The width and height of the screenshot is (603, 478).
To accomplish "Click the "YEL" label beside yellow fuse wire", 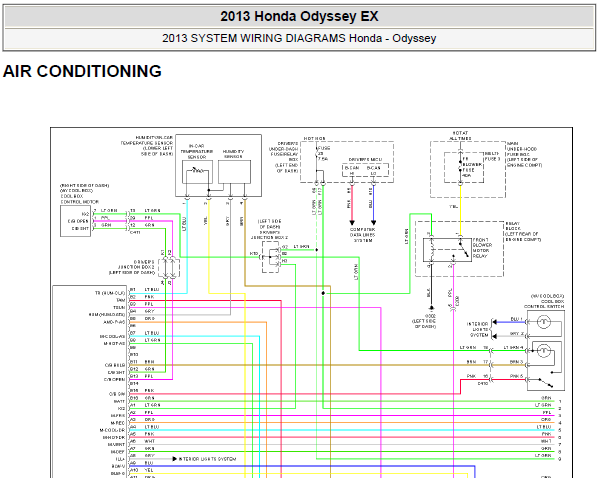I will point(454,207).
